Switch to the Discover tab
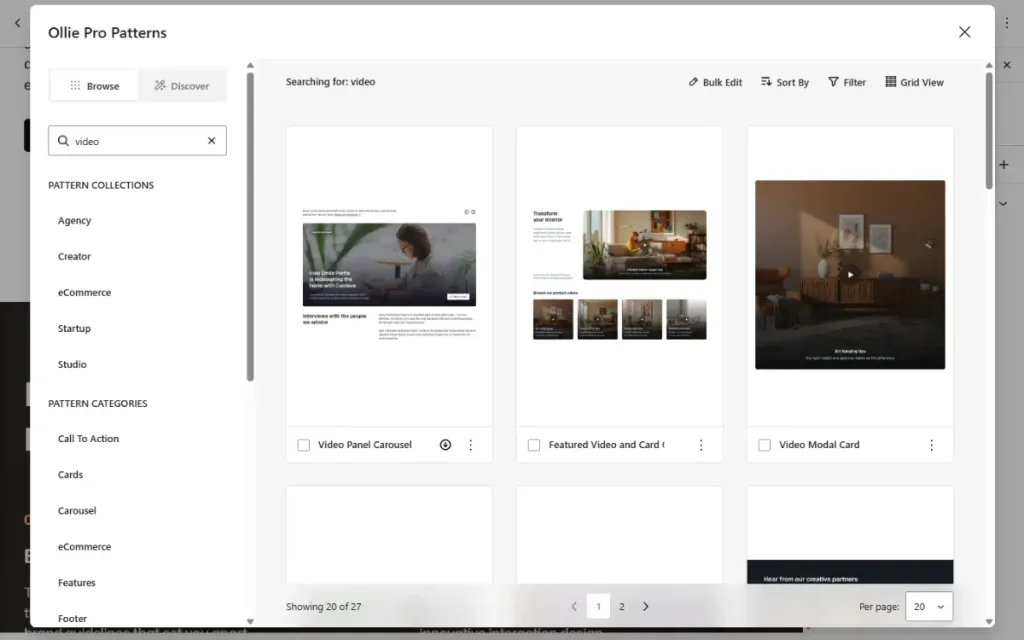This screenshot has height=640, width=1024. 182,86
